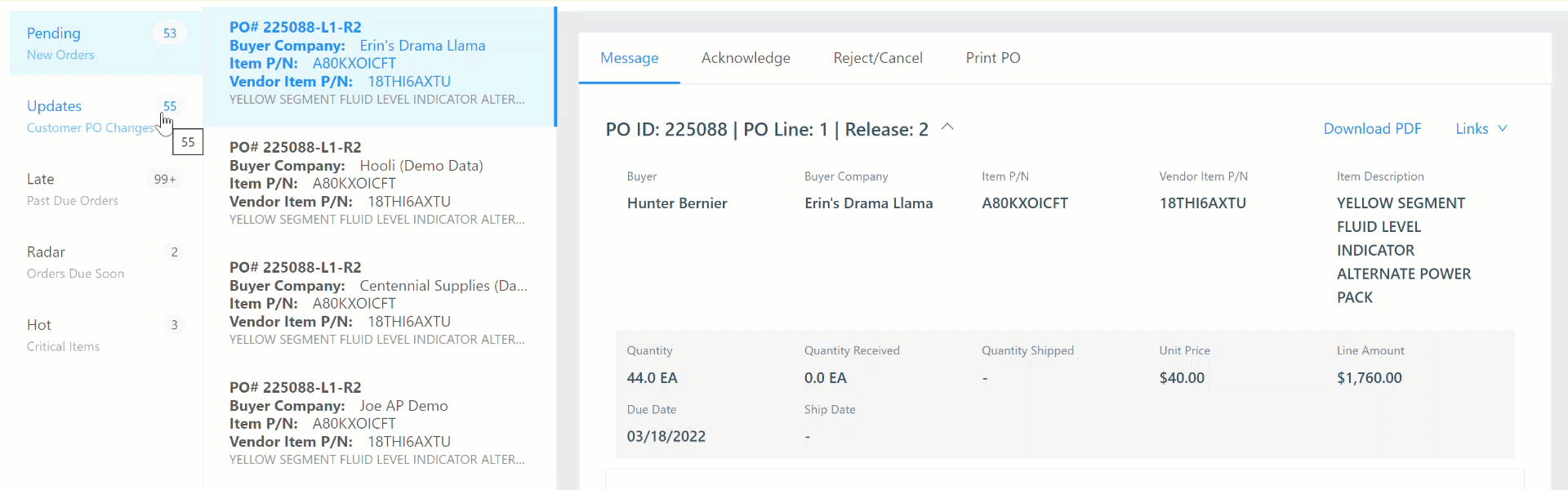Click Item P/N value A80KXOICFT in details

tap(1025, 203)
